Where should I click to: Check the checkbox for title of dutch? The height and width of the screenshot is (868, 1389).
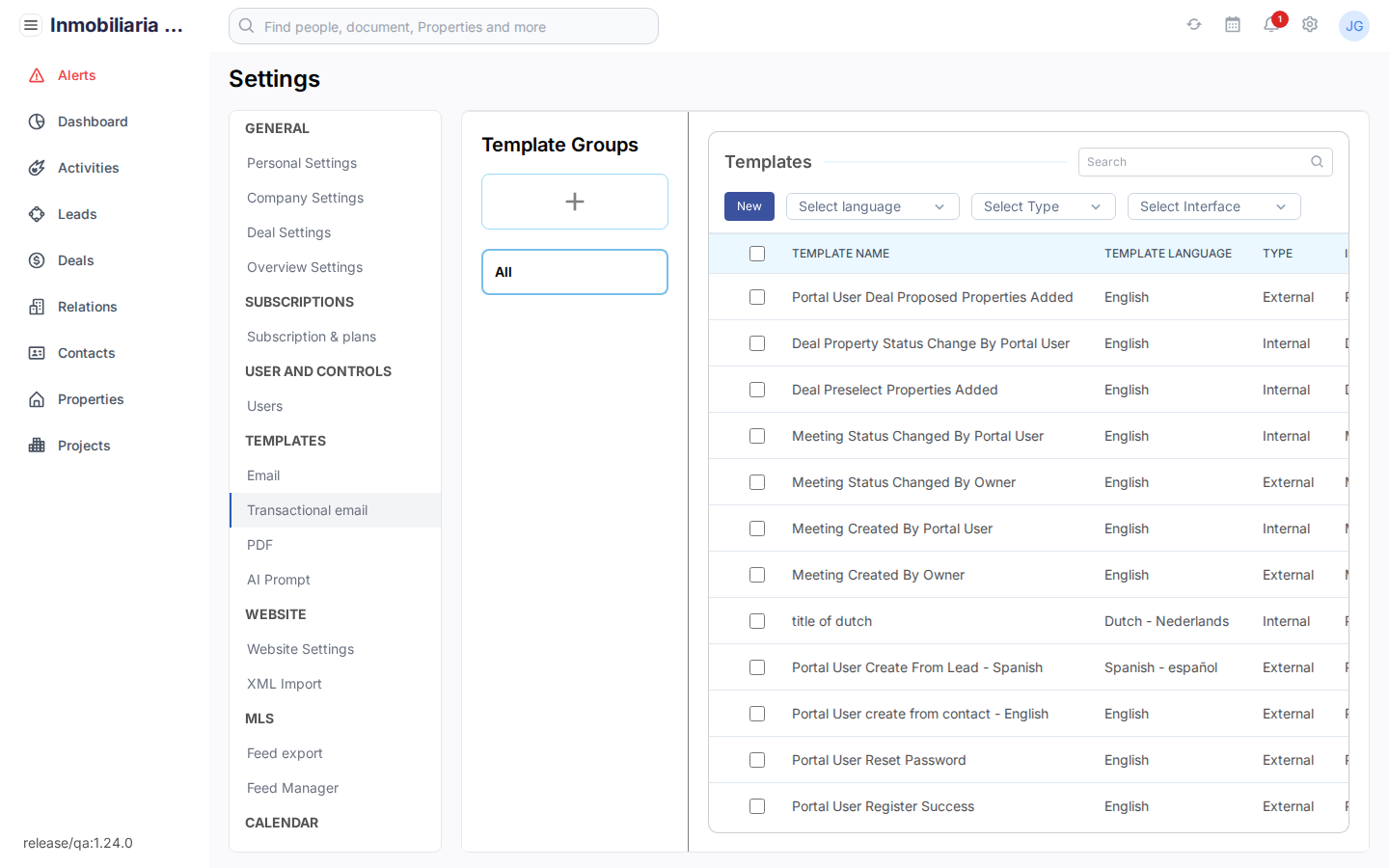(757, 621)
